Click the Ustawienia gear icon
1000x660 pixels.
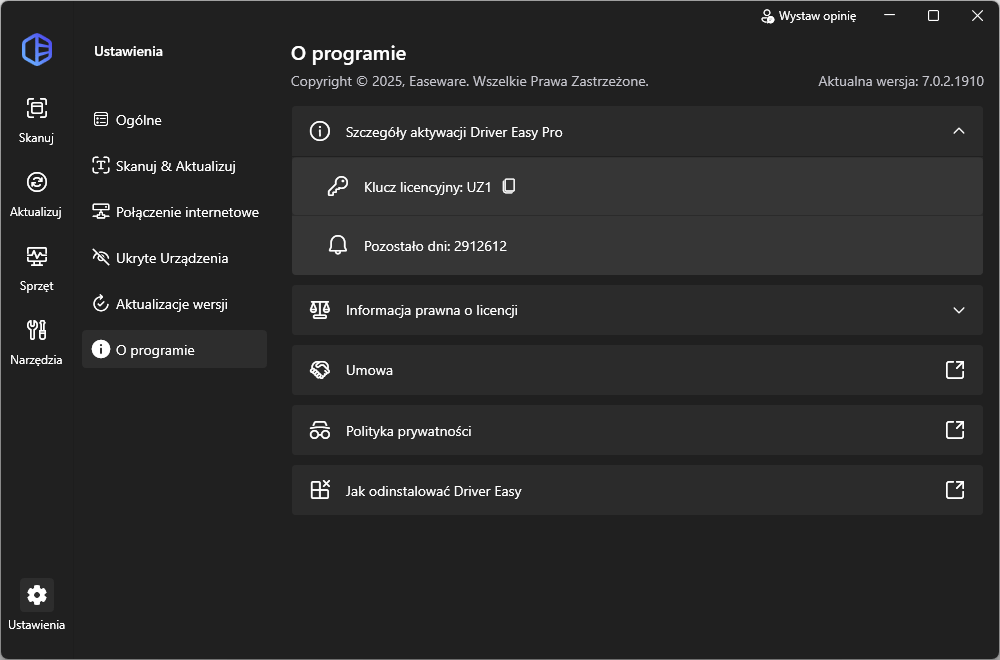pyautogui.click(x=36, y=594)
